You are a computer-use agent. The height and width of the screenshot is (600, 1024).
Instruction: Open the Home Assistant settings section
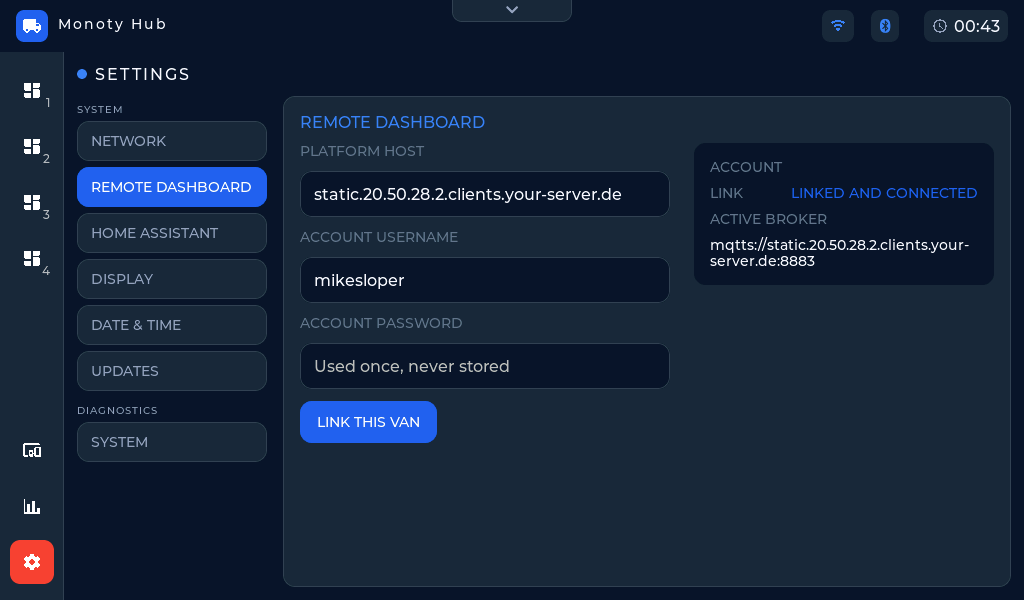pyautogui.click(x=172, y=233)
